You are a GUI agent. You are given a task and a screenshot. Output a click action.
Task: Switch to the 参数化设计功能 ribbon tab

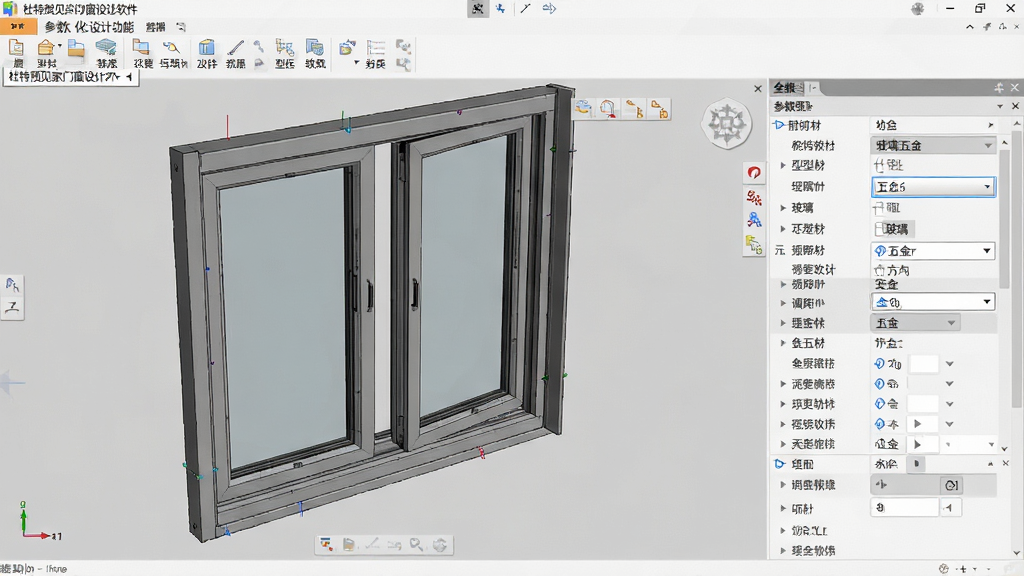tap(89, 27)
